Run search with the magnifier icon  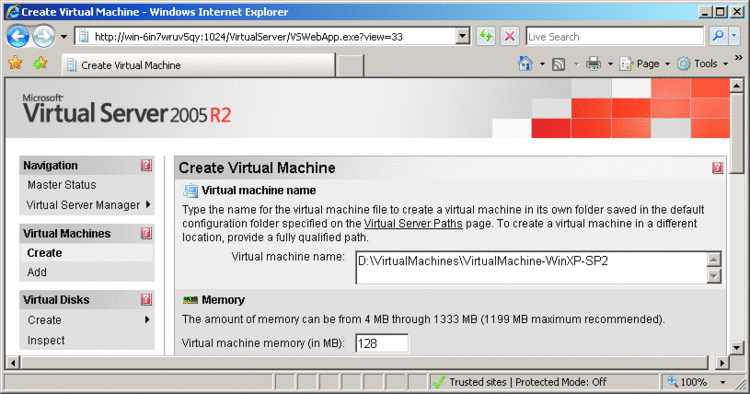pyautogui.click(x=717, y=36)
